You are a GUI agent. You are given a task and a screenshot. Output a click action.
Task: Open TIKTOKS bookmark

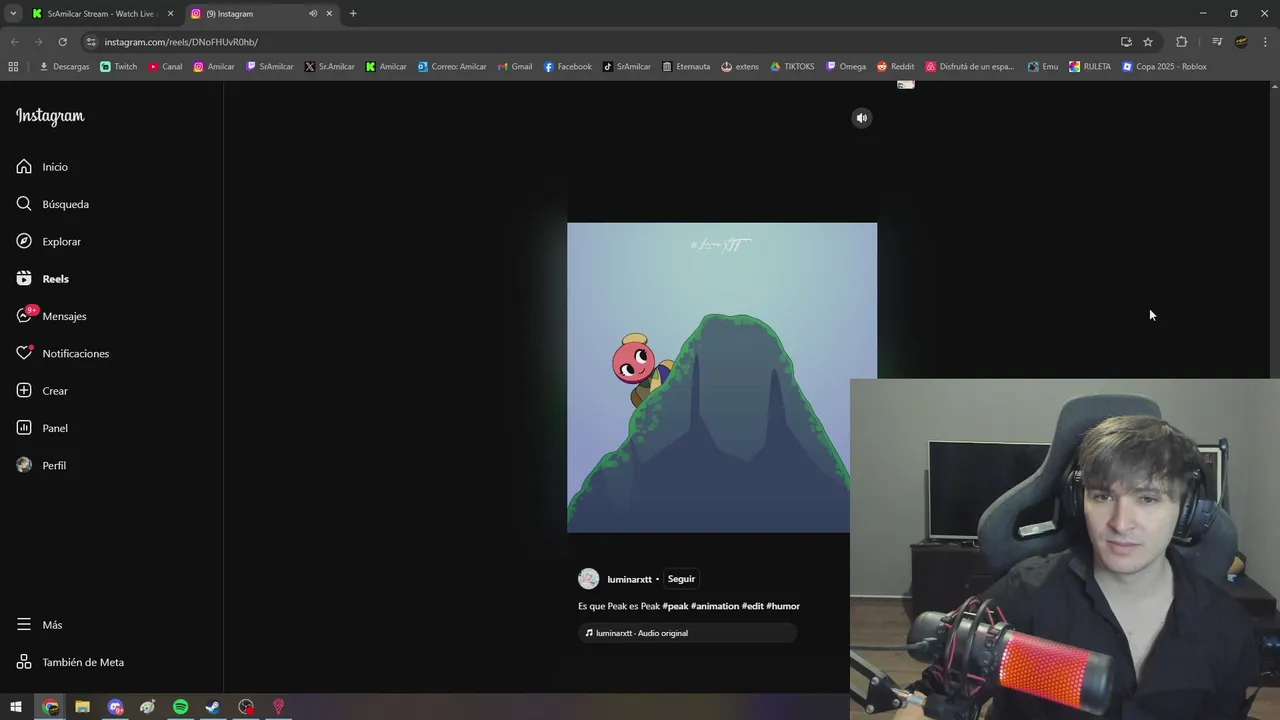(x=792, y=67)
